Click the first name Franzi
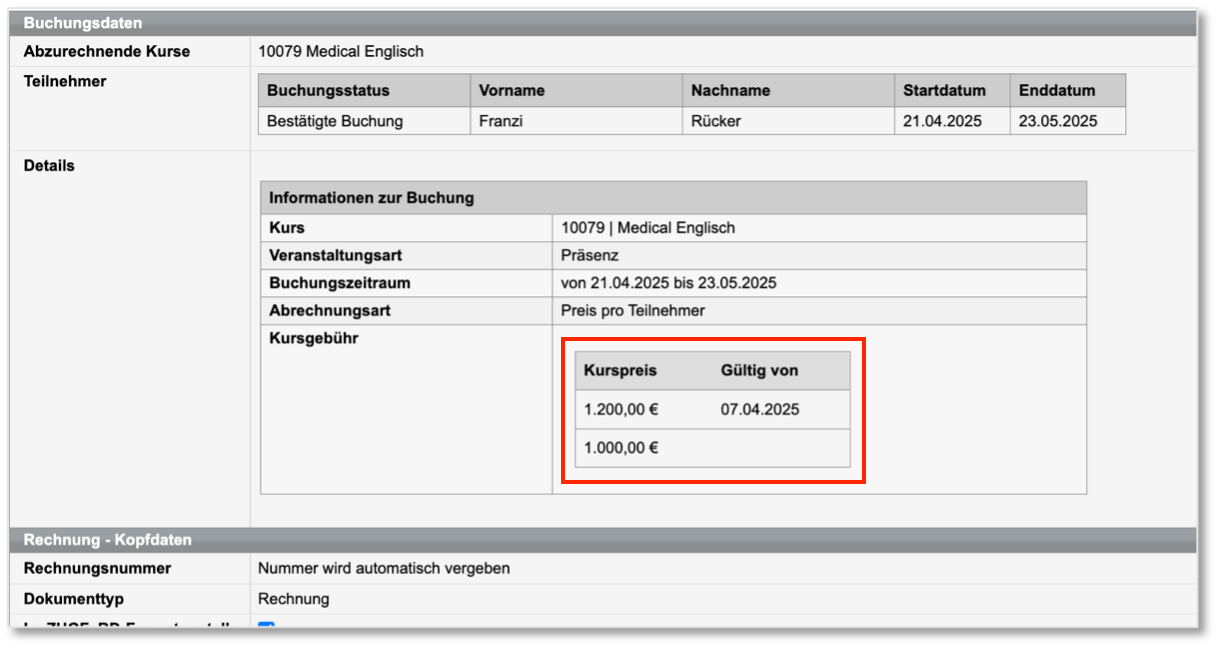Image resolution: width=1222 pixels, height=650 pixels. coord(502,121)
